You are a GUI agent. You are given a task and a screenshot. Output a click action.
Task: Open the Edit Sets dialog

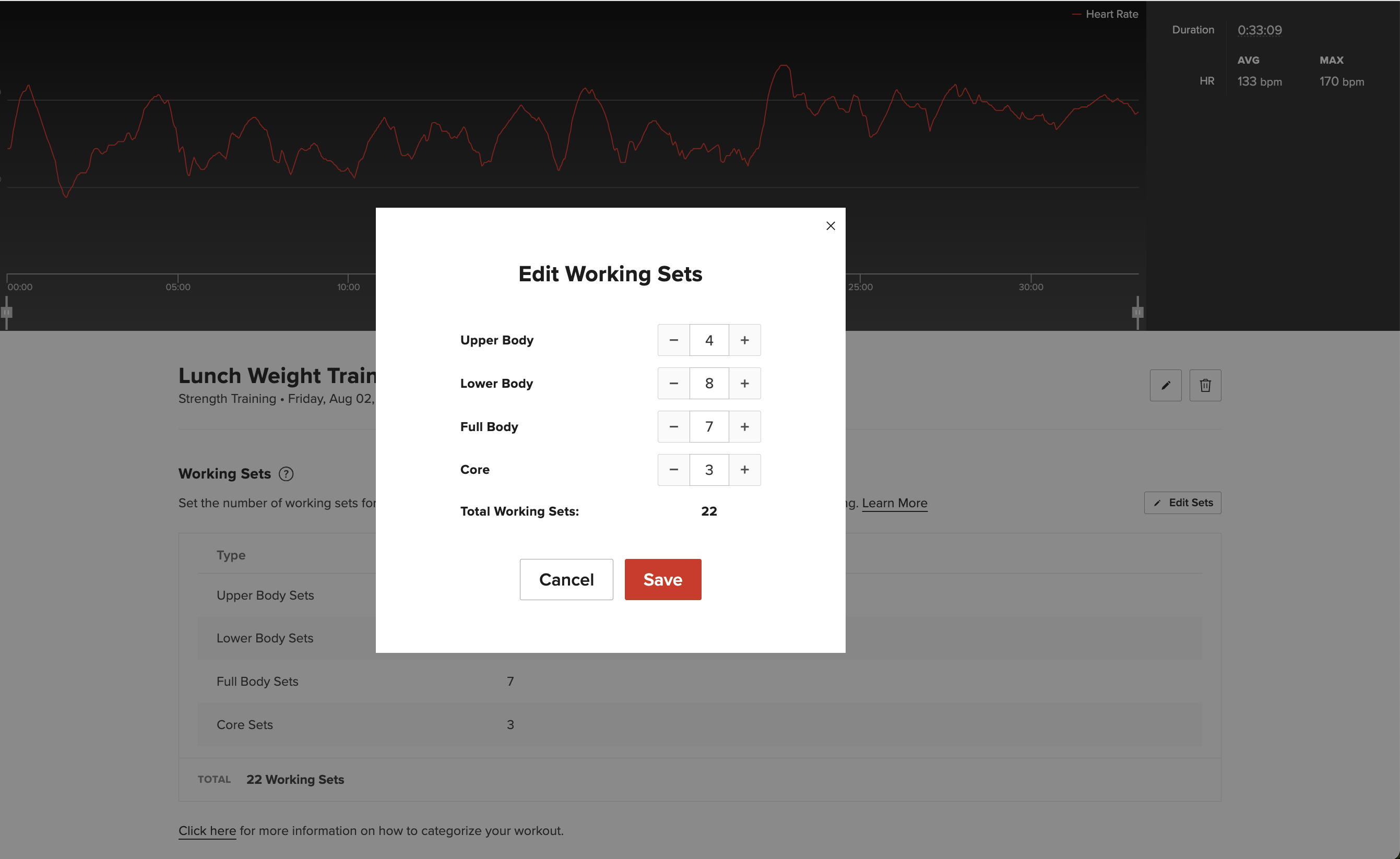1182,503
